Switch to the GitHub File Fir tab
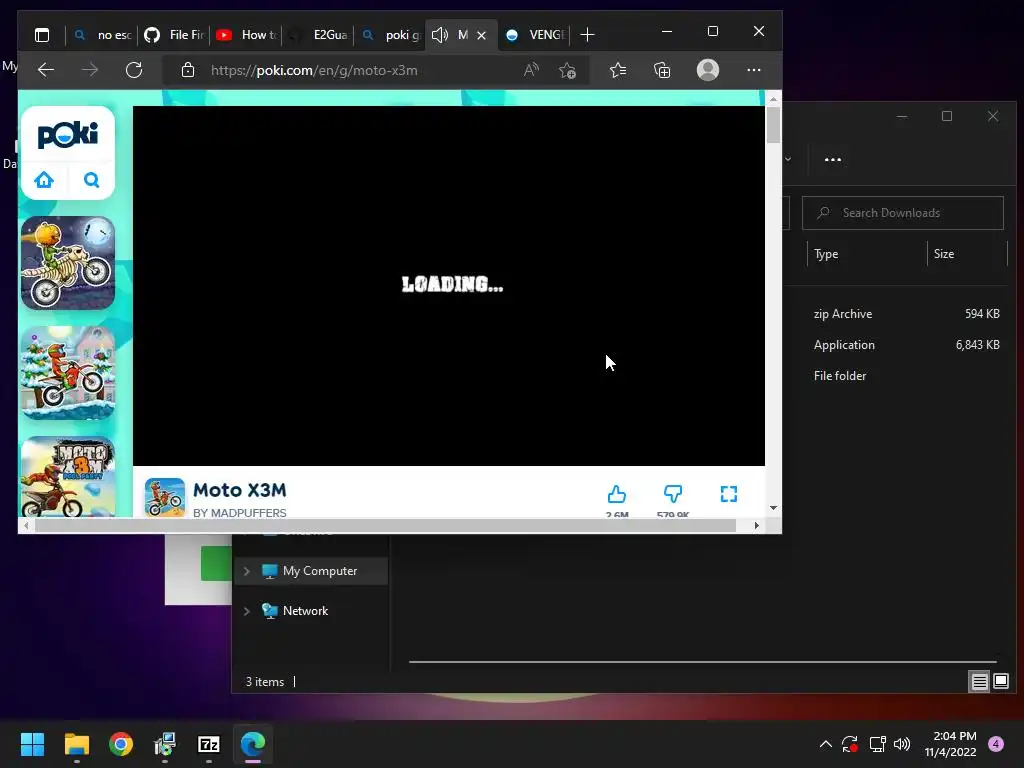 174,35
